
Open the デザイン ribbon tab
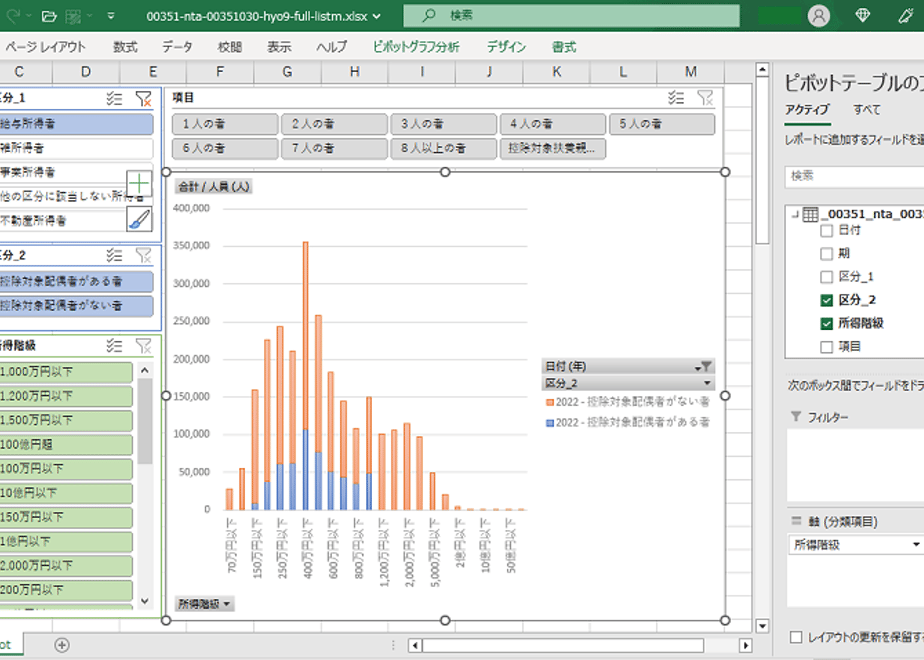506,47
